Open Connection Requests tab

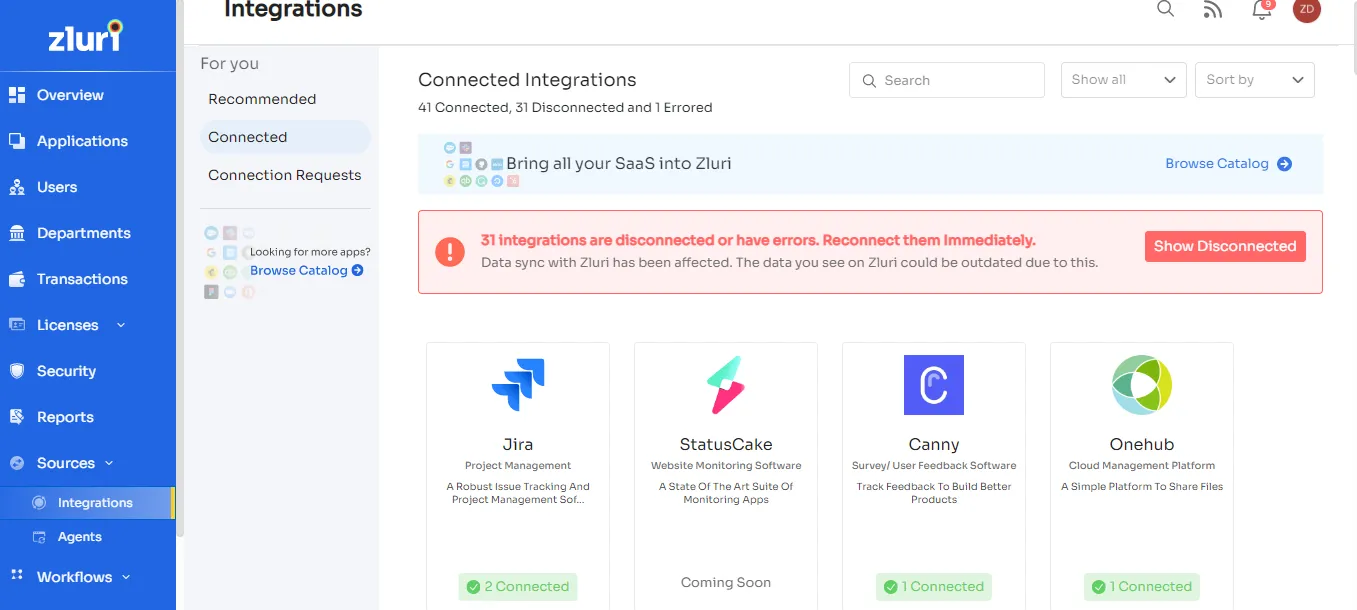click(x=285, y=175)
